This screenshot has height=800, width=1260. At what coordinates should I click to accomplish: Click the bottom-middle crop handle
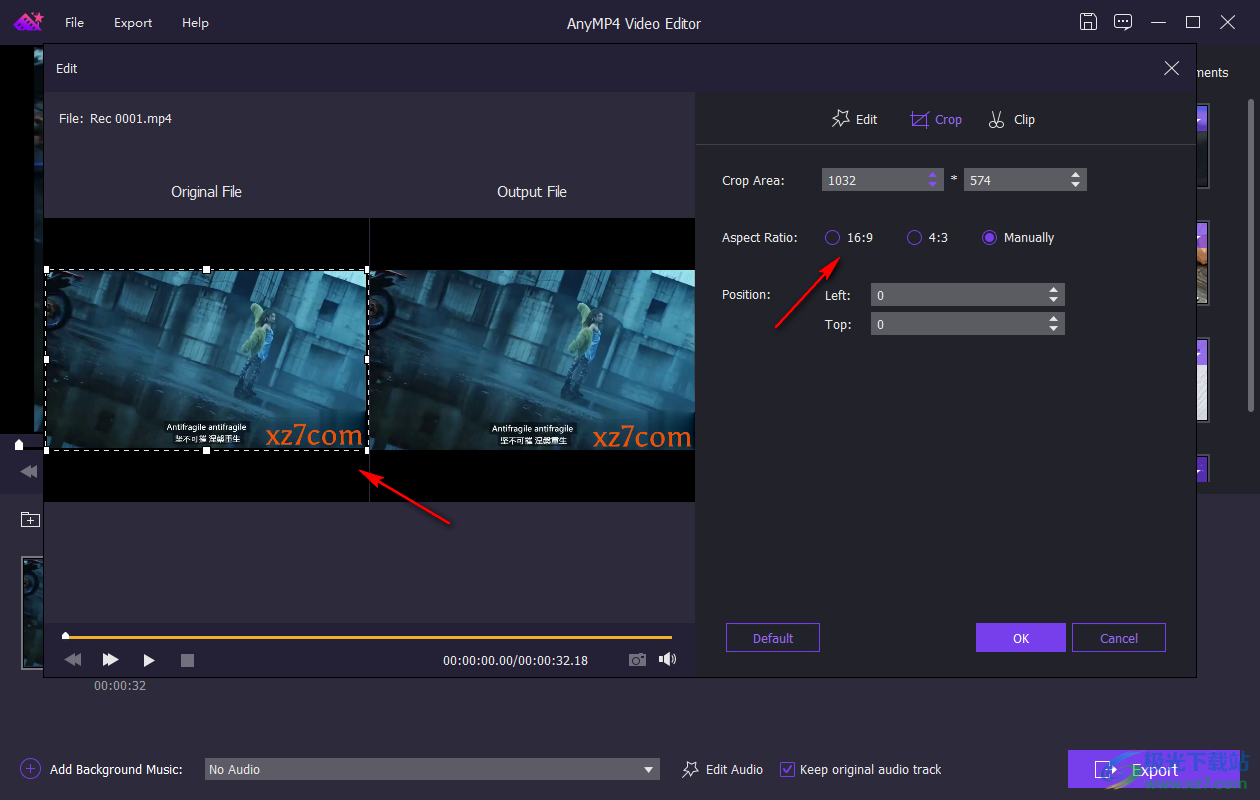click(207, 451)
